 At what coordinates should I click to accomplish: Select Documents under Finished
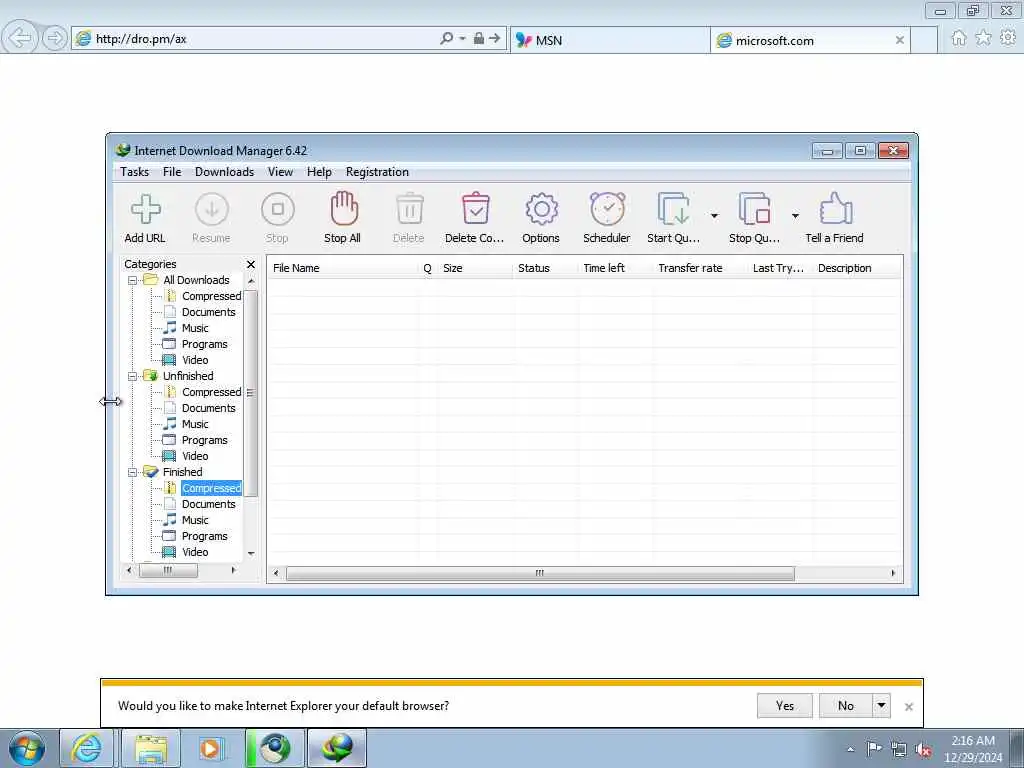(208, 504)
